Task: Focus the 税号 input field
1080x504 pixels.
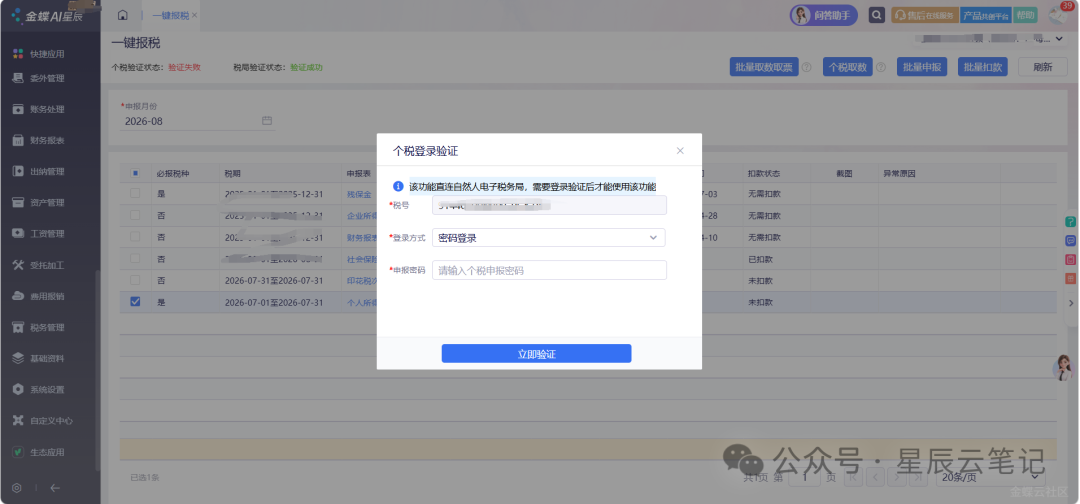Action: coord(549,205)
